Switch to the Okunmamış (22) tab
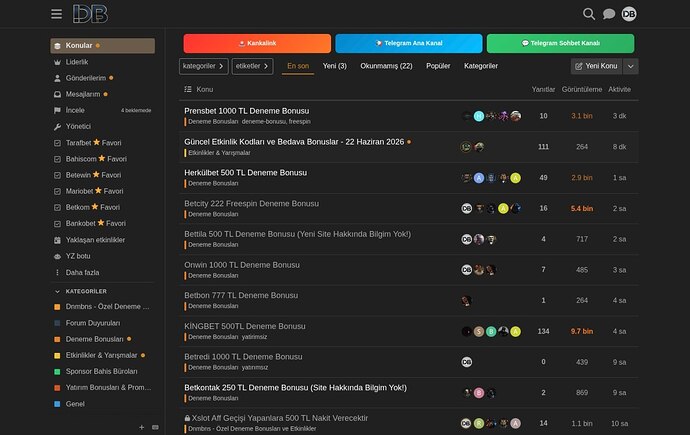 click(x=386, y=66)
